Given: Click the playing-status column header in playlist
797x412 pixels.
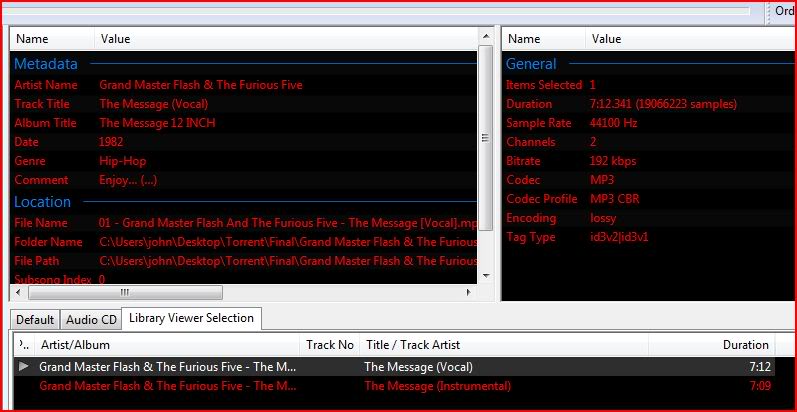Looking at the screenshot, I should pos(24,345).
